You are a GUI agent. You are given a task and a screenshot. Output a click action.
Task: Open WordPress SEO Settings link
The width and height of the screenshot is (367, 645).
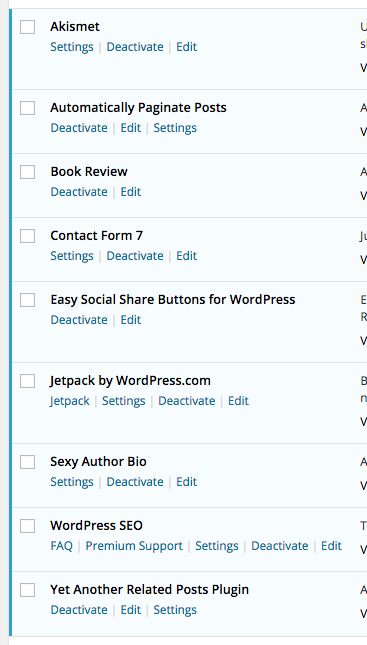(217, 546)
